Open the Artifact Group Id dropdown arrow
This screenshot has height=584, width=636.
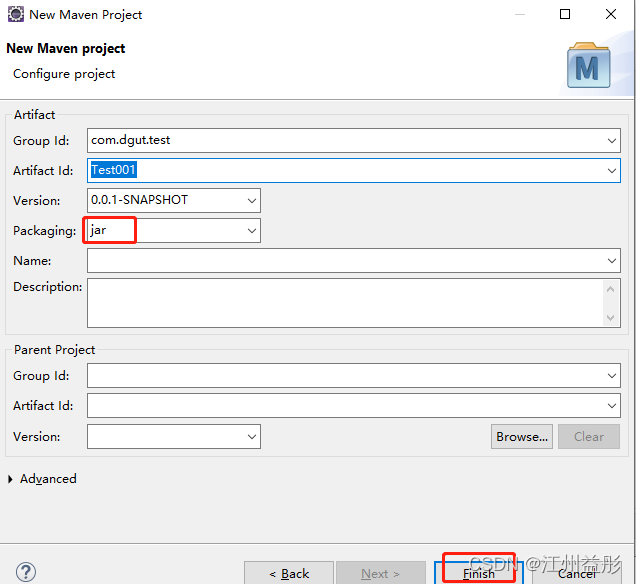click(x=612, y=141)
